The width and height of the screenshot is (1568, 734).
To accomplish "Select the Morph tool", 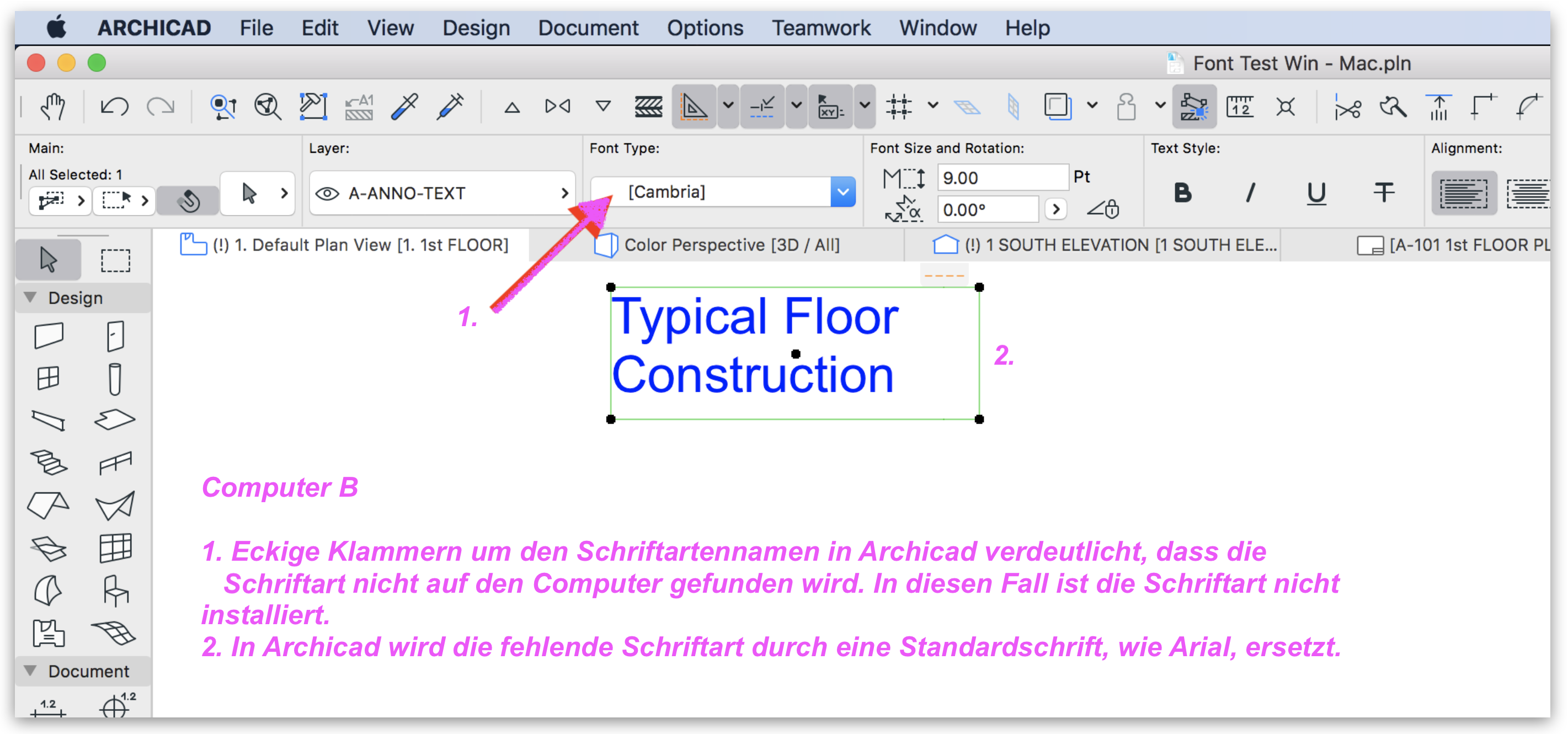I will point(49,591).
